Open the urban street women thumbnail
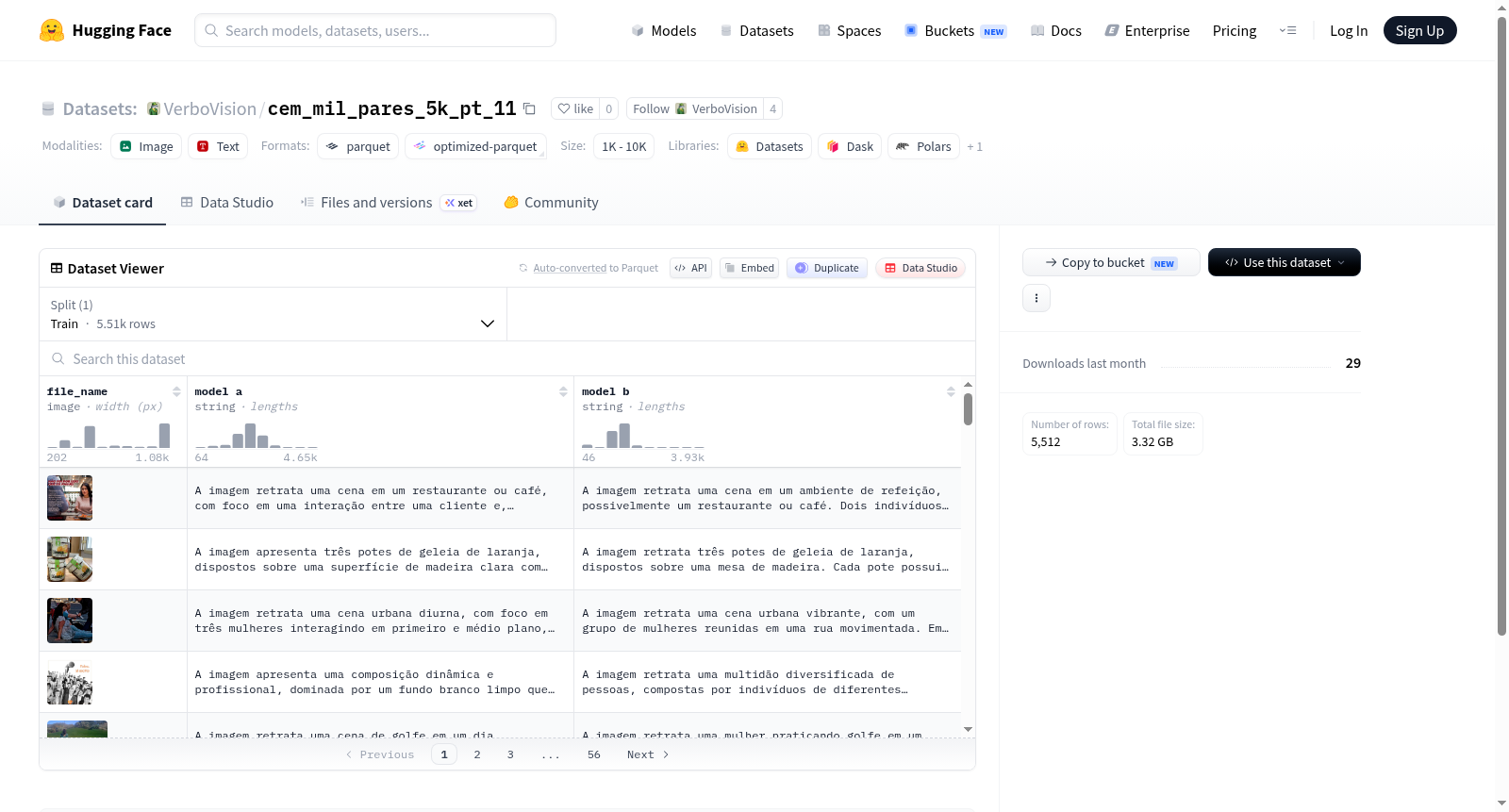 click(70, 621)
